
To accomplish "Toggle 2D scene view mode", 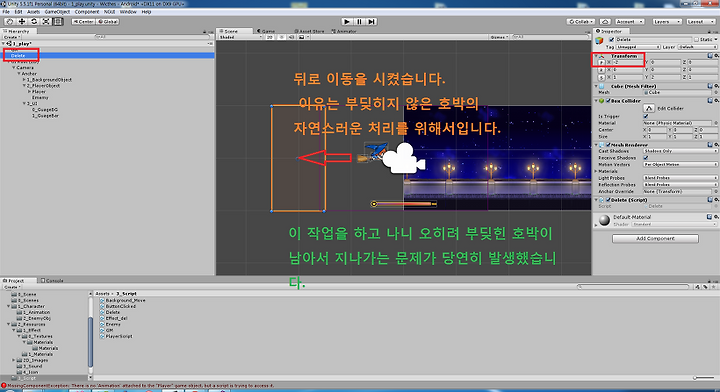I will 270,37.
